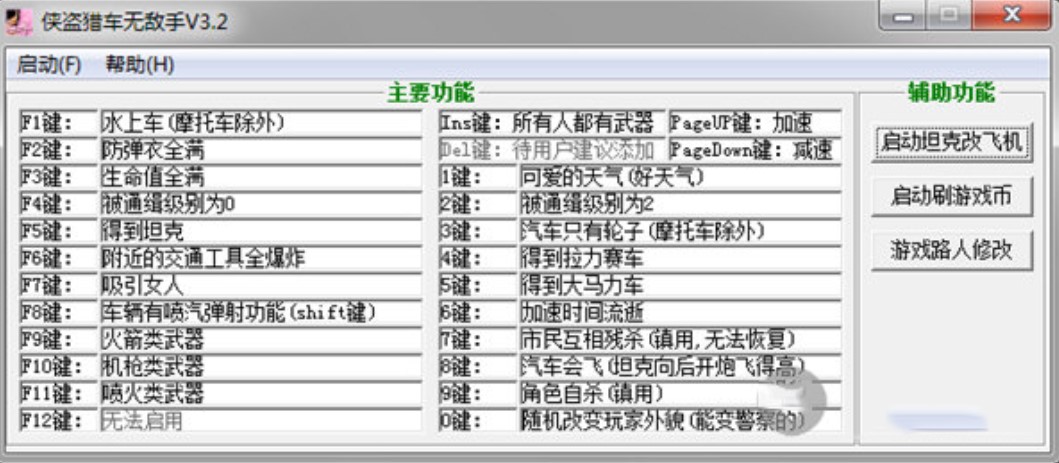
Task: Click the F12键 label
Action: point(59,420)
